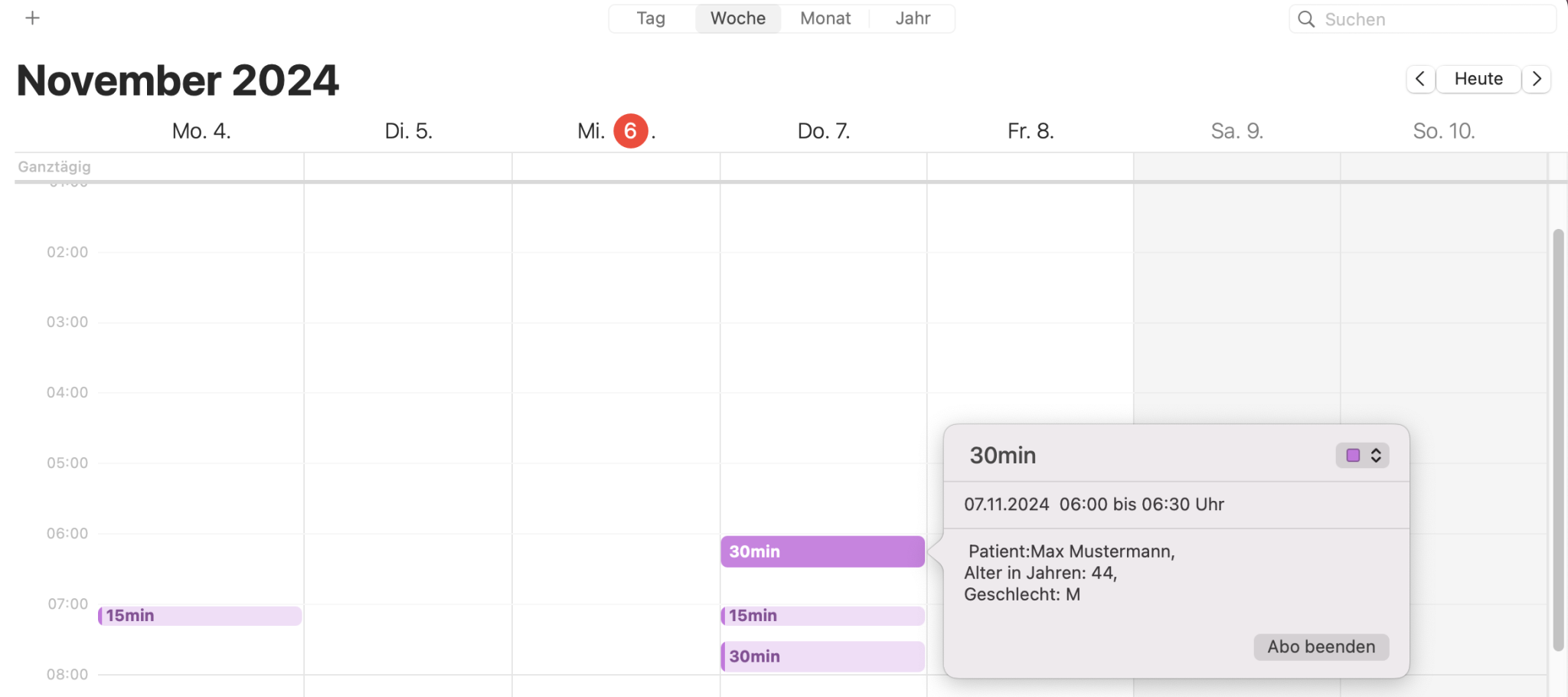Switch to Woche view
Image resolution: width=1568 pixels, height=697 pixels.
(738, 18)
